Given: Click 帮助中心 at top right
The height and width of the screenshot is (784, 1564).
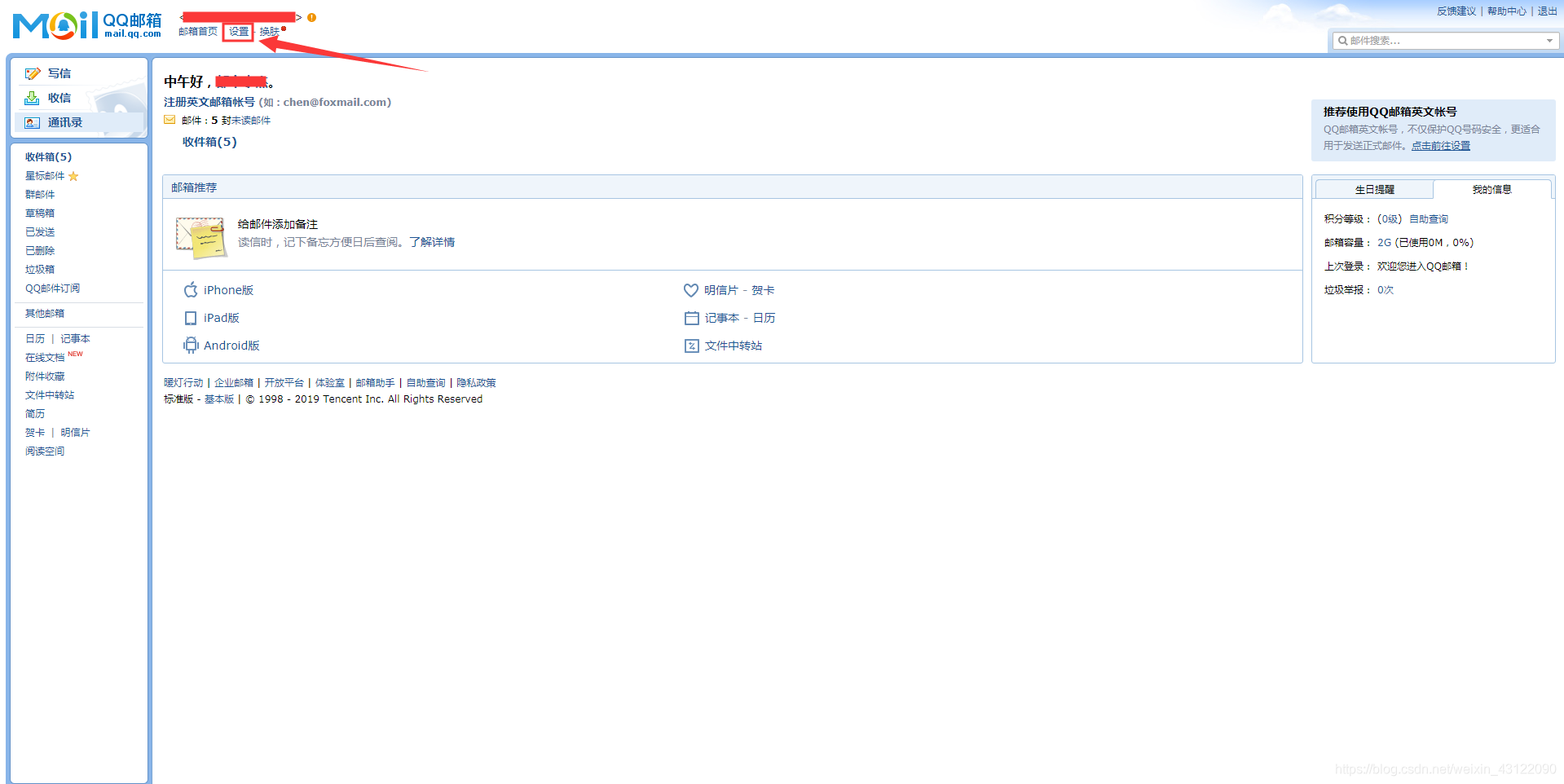Looking at the screenshot, I should (x=1507, y=11).
